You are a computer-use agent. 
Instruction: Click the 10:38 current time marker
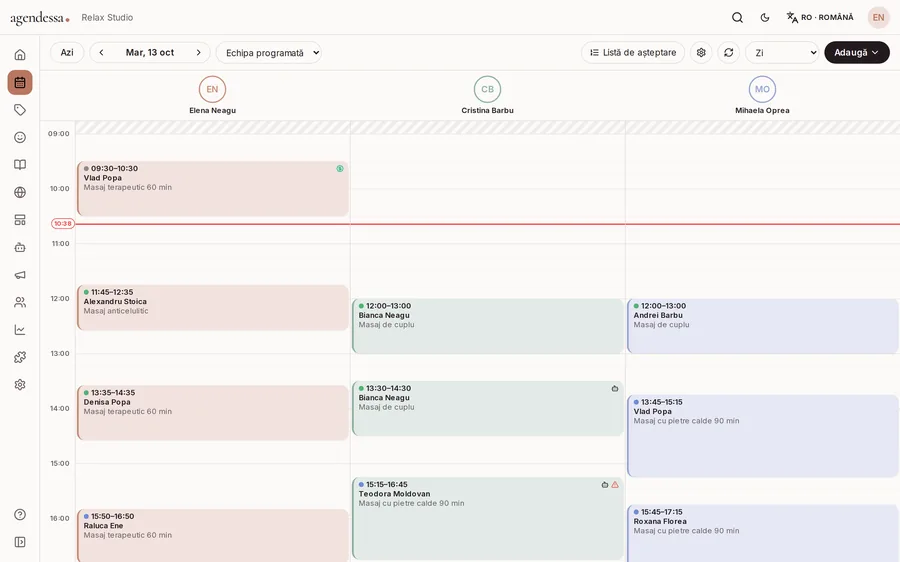[x=63, y=224]
